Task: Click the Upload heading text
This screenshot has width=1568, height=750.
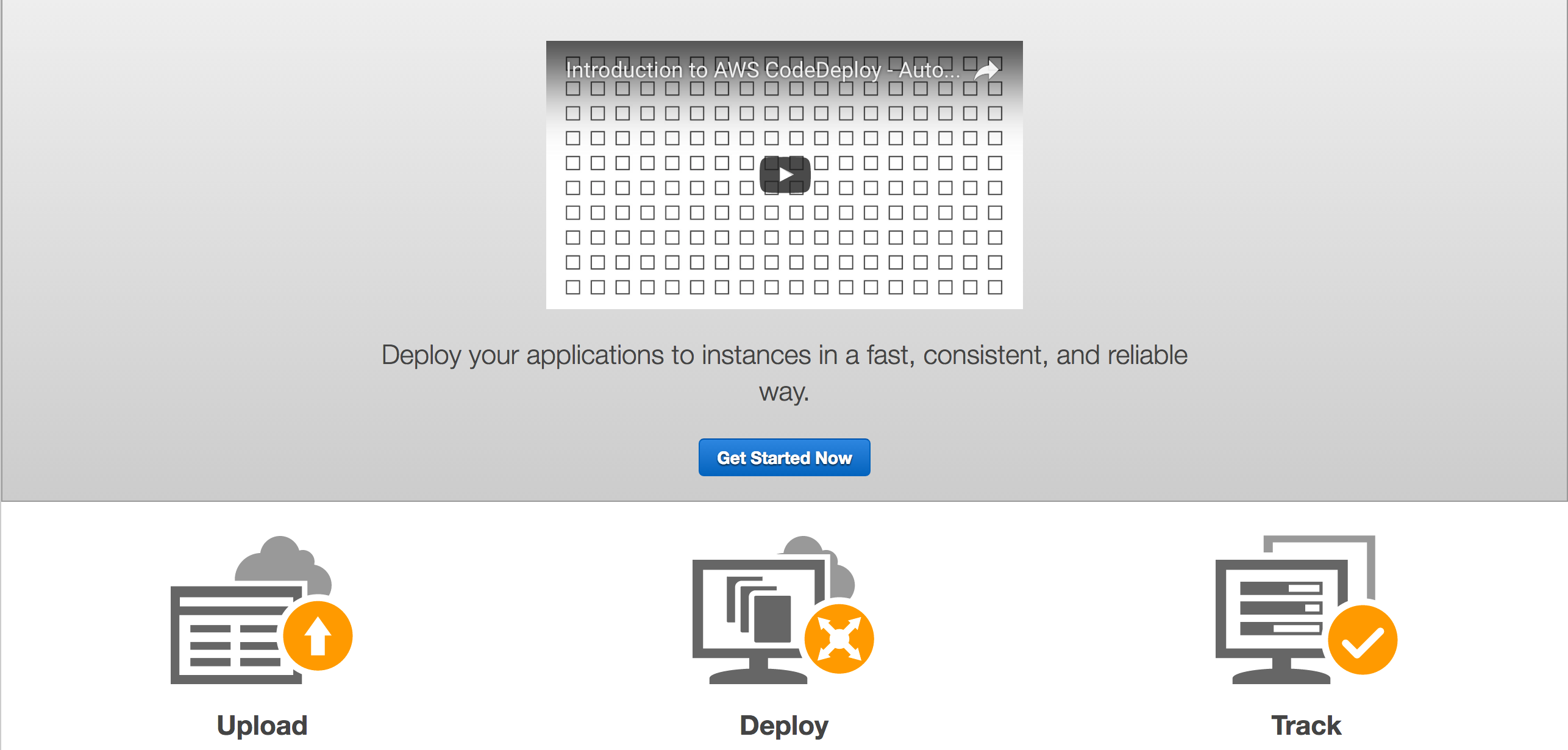Action: pyautogui.click(x=262, y=726)
